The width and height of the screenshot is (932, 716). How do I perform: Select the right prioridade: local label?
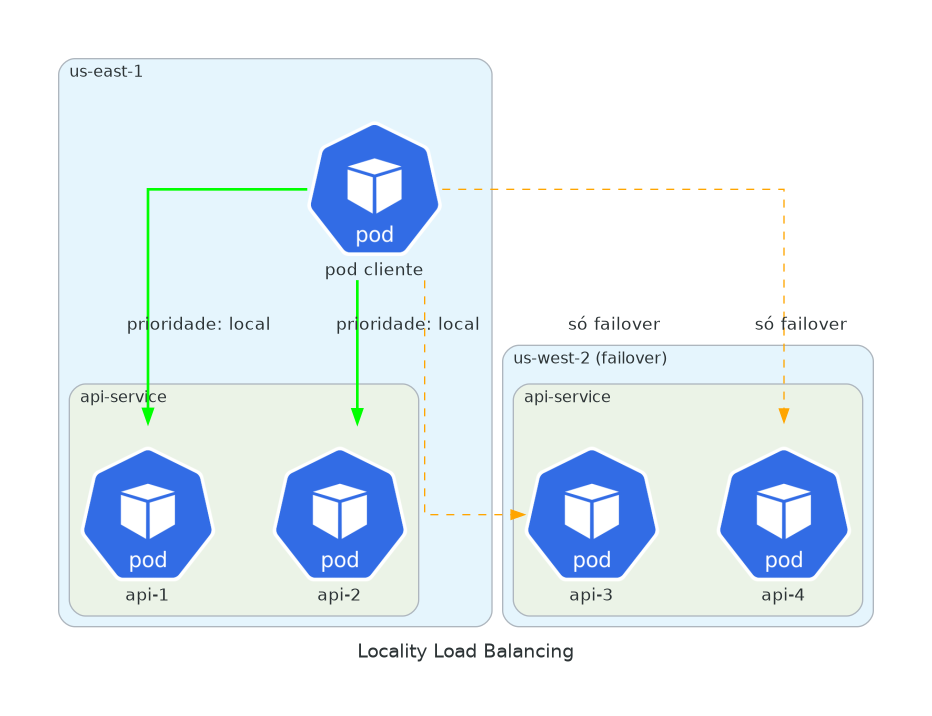[x=407, y=323]
